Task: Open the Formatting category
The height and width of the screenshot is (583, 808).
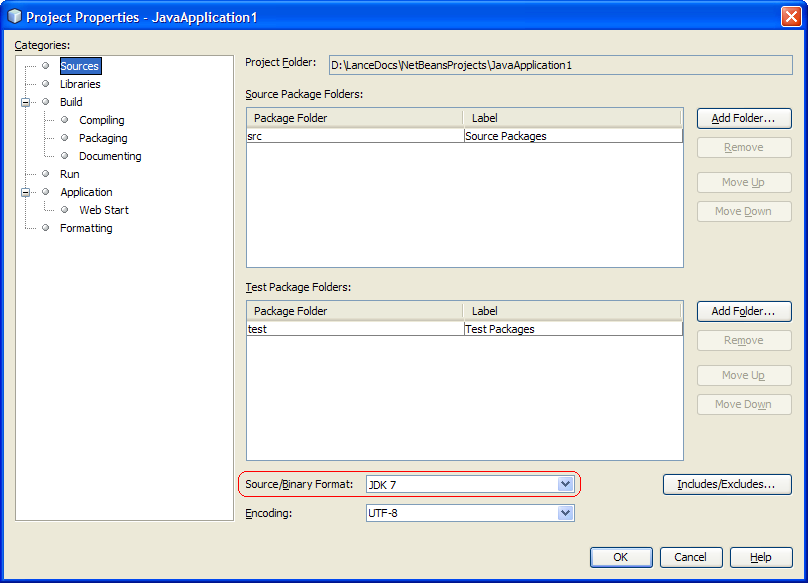Action: coord(86,228)
